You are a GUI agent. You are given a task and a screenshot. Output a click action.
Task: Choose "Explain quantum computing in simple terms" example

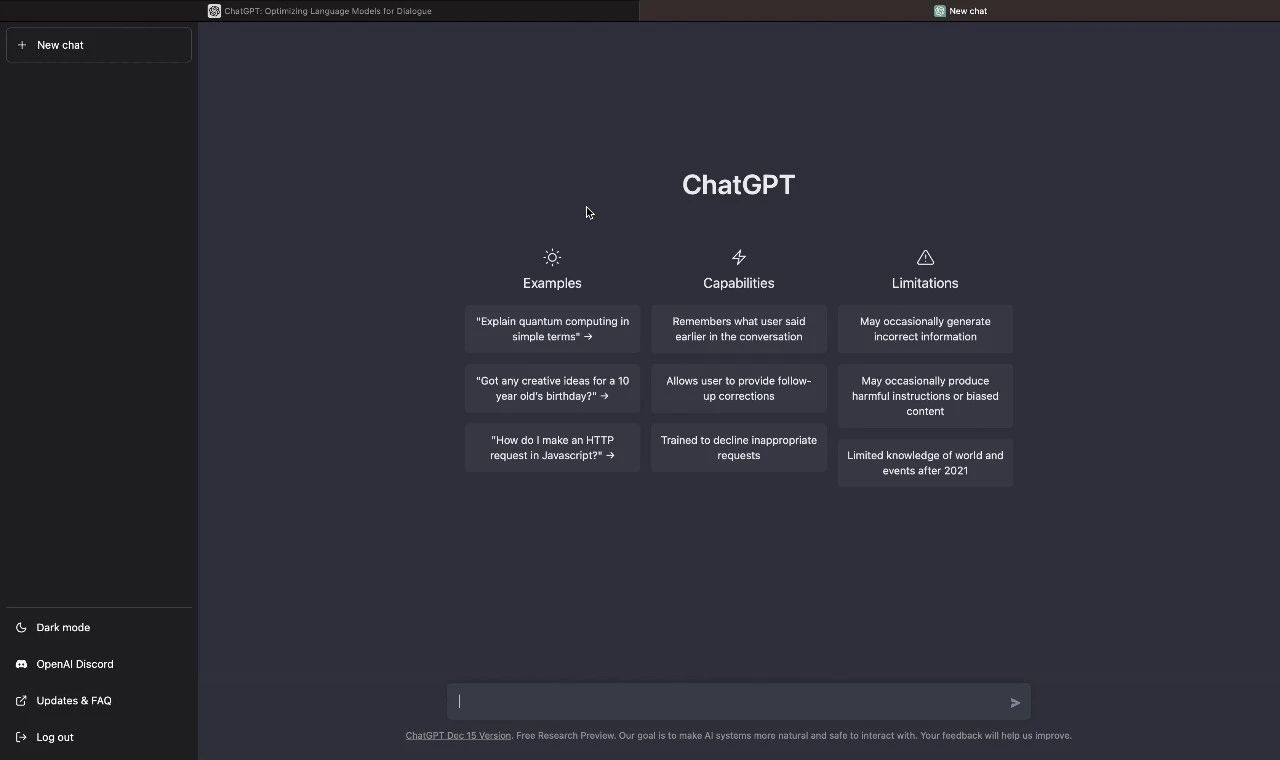(x=552, y=329)
